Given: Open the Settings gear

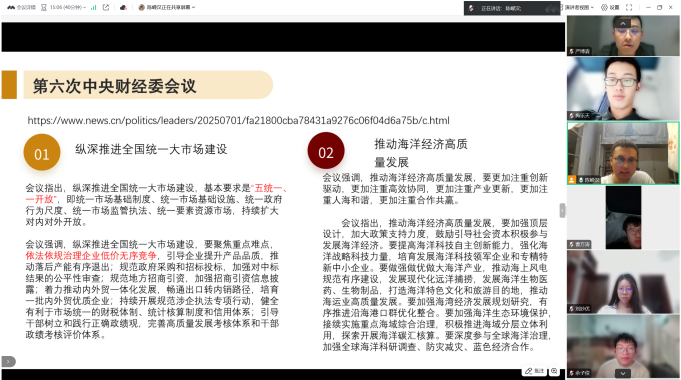Looking at the screenshot, I should coord(610,7).
